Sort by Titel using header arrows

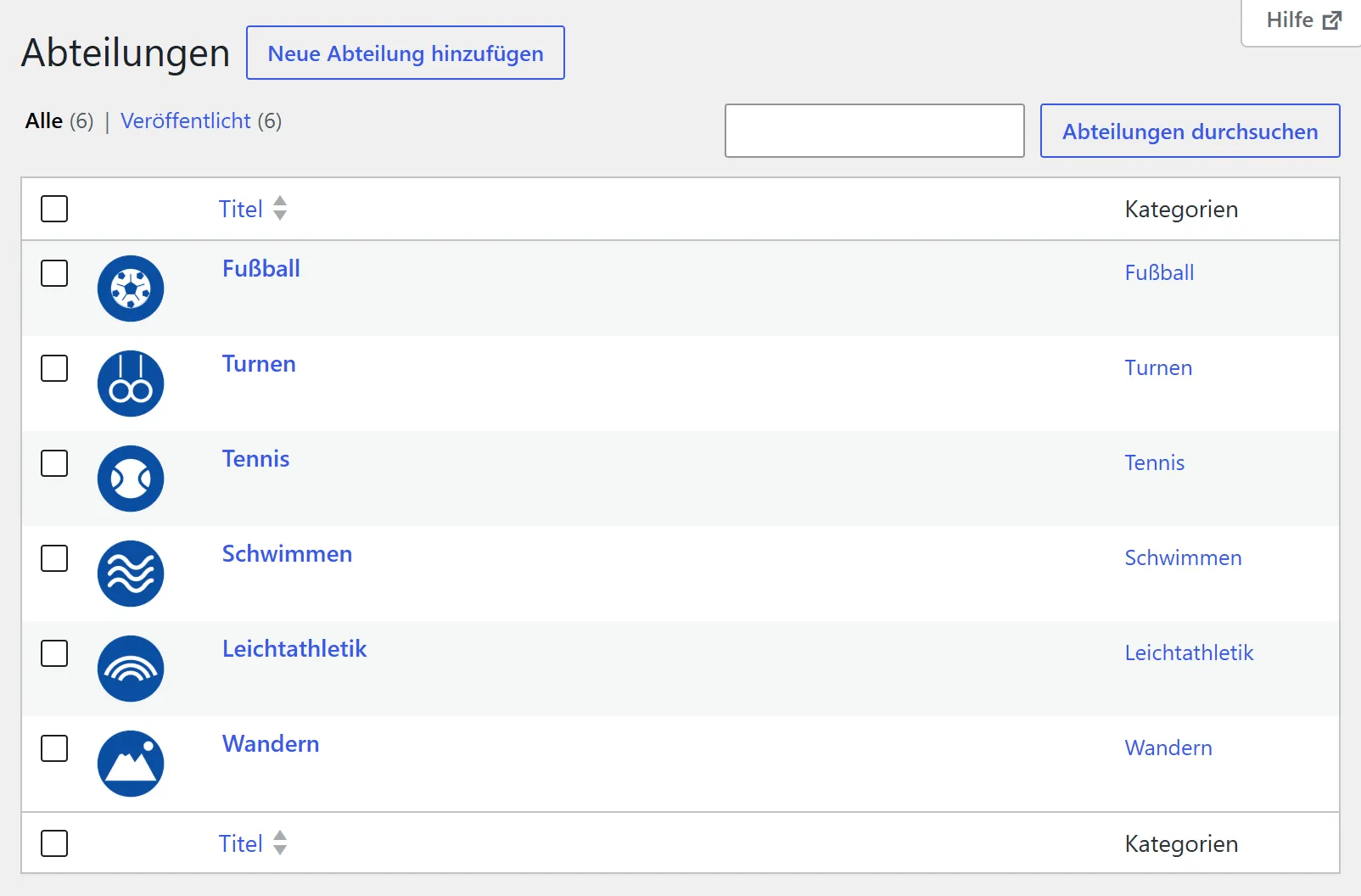click(x=280, y=209)
